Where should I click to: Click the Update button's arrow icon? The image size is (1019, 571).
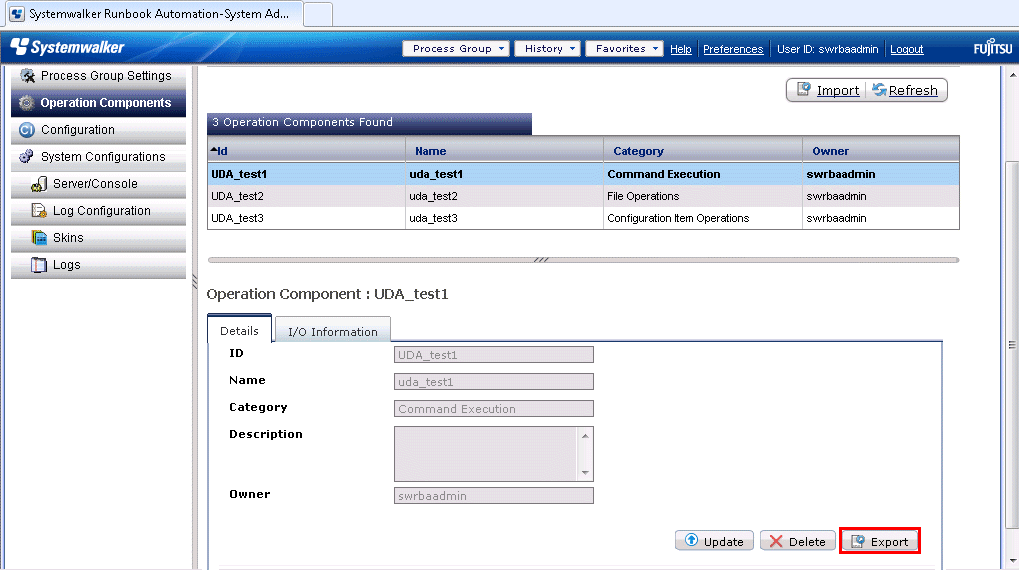point(691,540)
